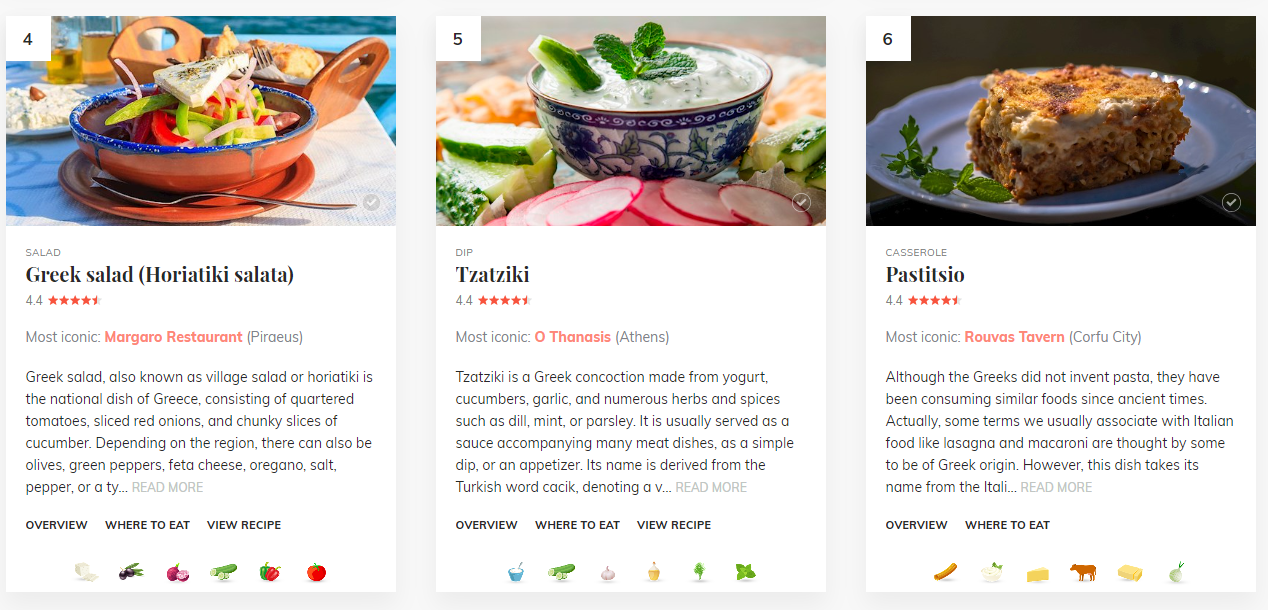
Task: Click the mint leaves ingredient icon
Action: 746,572
